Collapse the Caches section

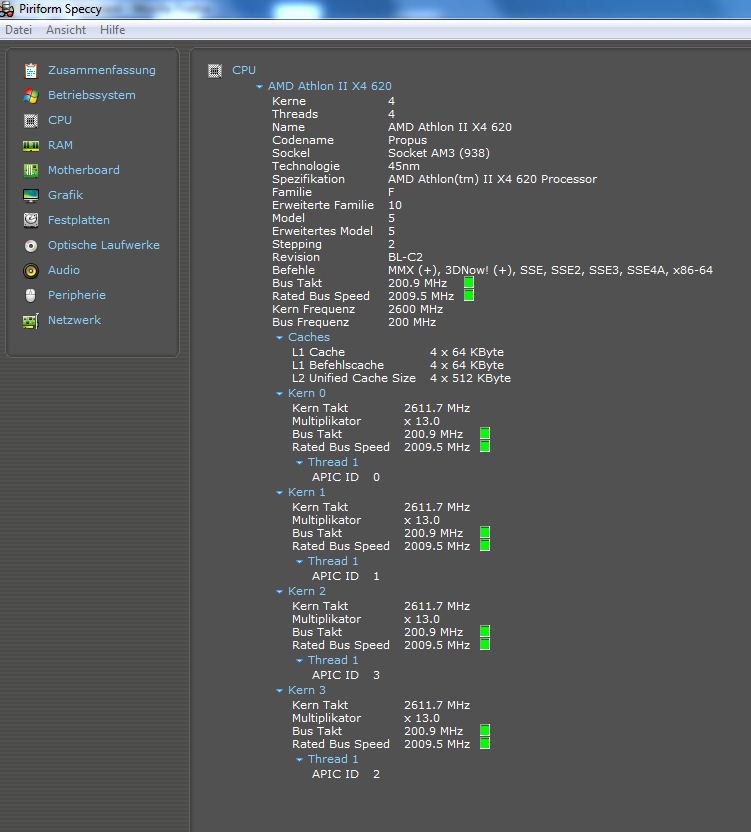click(x=279, y=337)
